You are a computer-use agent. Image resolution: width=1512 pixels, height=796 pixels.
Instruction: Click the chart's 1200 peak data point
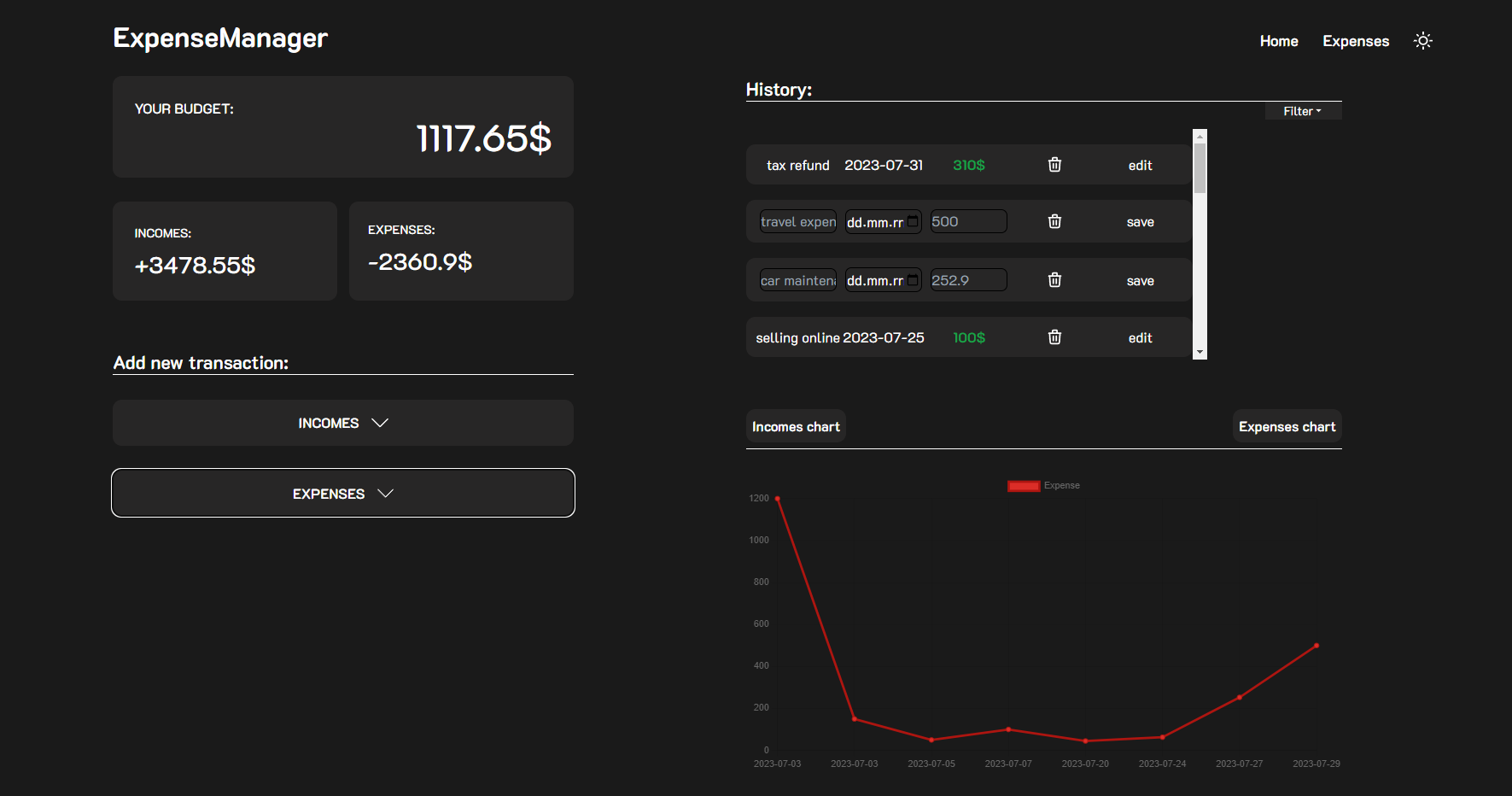[777, 499]
